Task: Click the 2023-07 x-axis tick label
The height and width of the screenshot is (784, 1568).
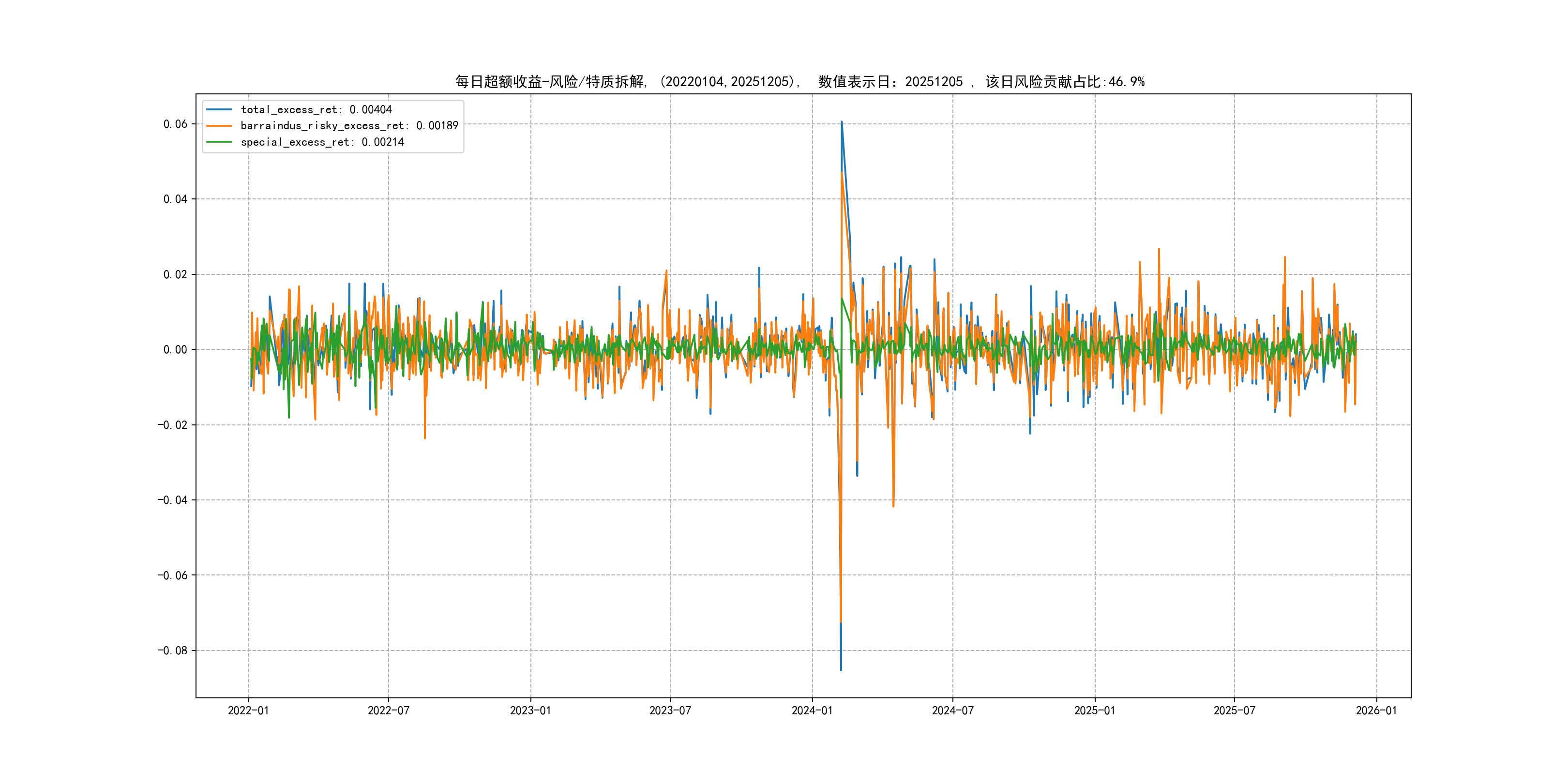Action: pos(670,710)
